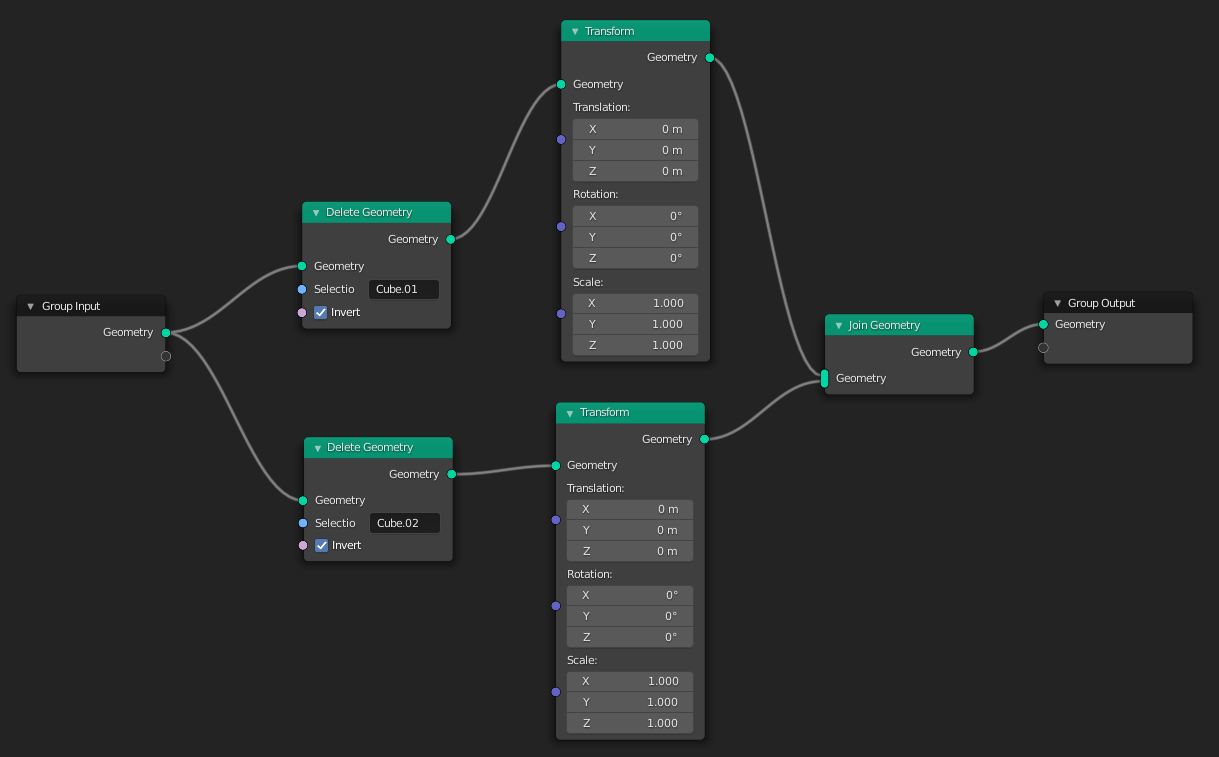Click the empty socket on Group Input
This screenshot has height=757, width=1219.
point(166,356)
